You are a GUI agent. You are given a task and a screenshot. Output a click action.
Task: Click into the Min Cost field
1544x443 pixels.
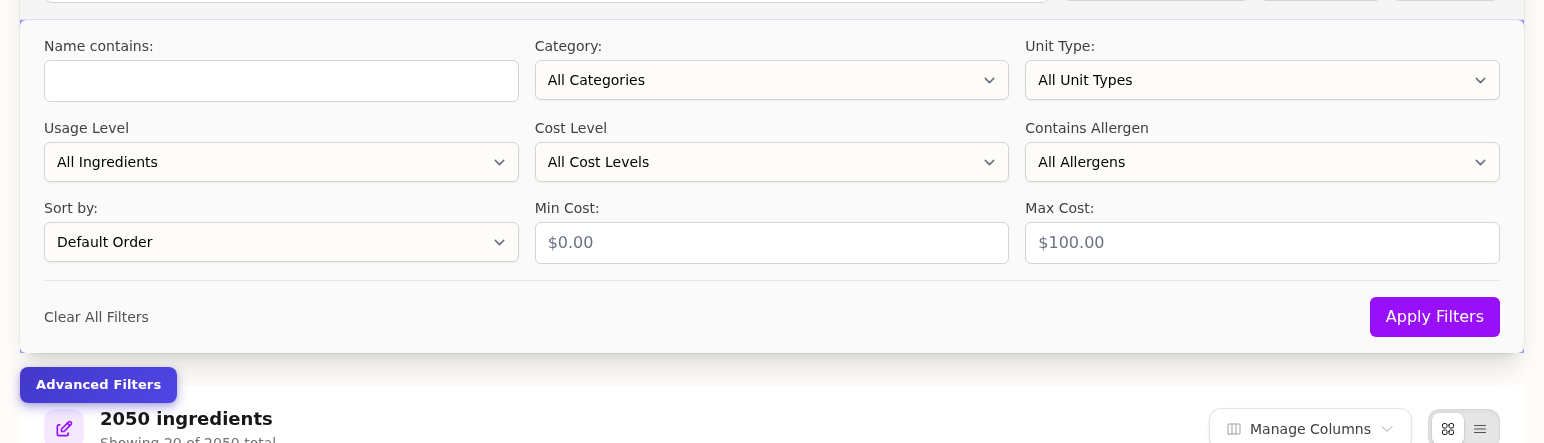pyautogui.click(x=771, y=243)
